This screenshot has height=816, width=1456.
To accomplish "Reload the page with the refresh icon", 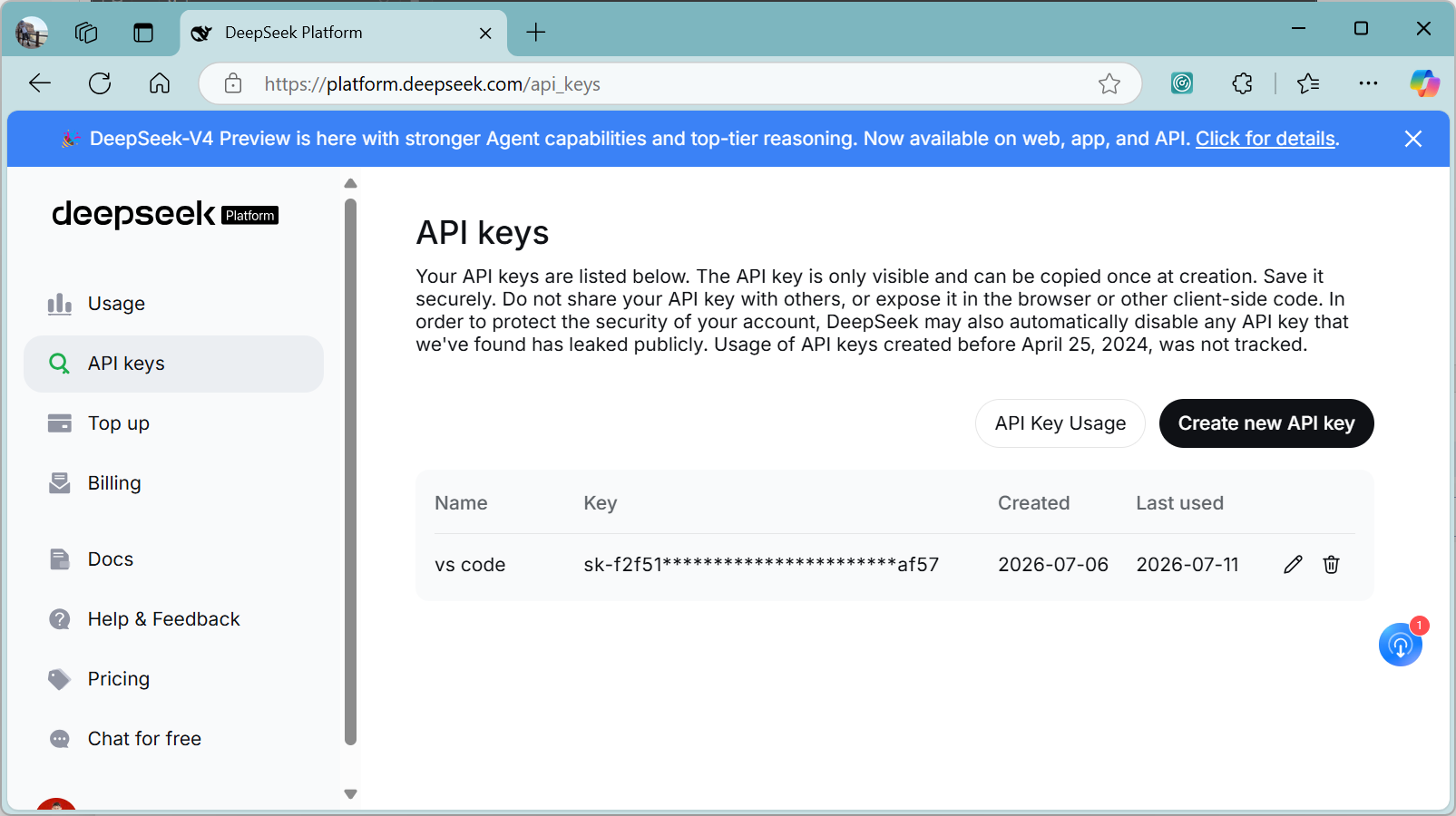I will pyautogui.click(x=100, y=83).
